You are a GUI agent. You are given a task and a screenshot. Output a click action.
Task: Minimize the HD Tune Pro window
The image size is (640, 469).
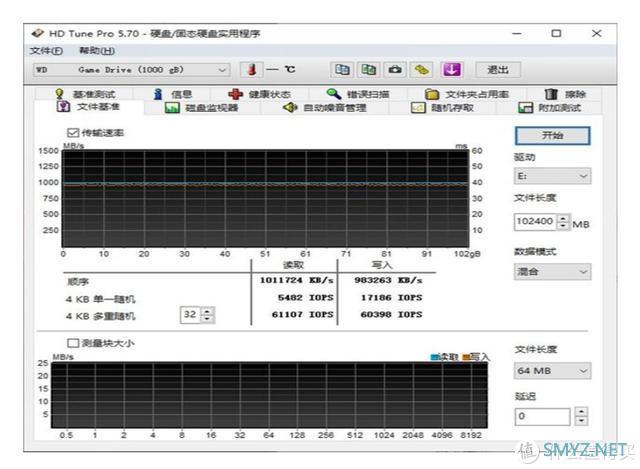point(517,33)
